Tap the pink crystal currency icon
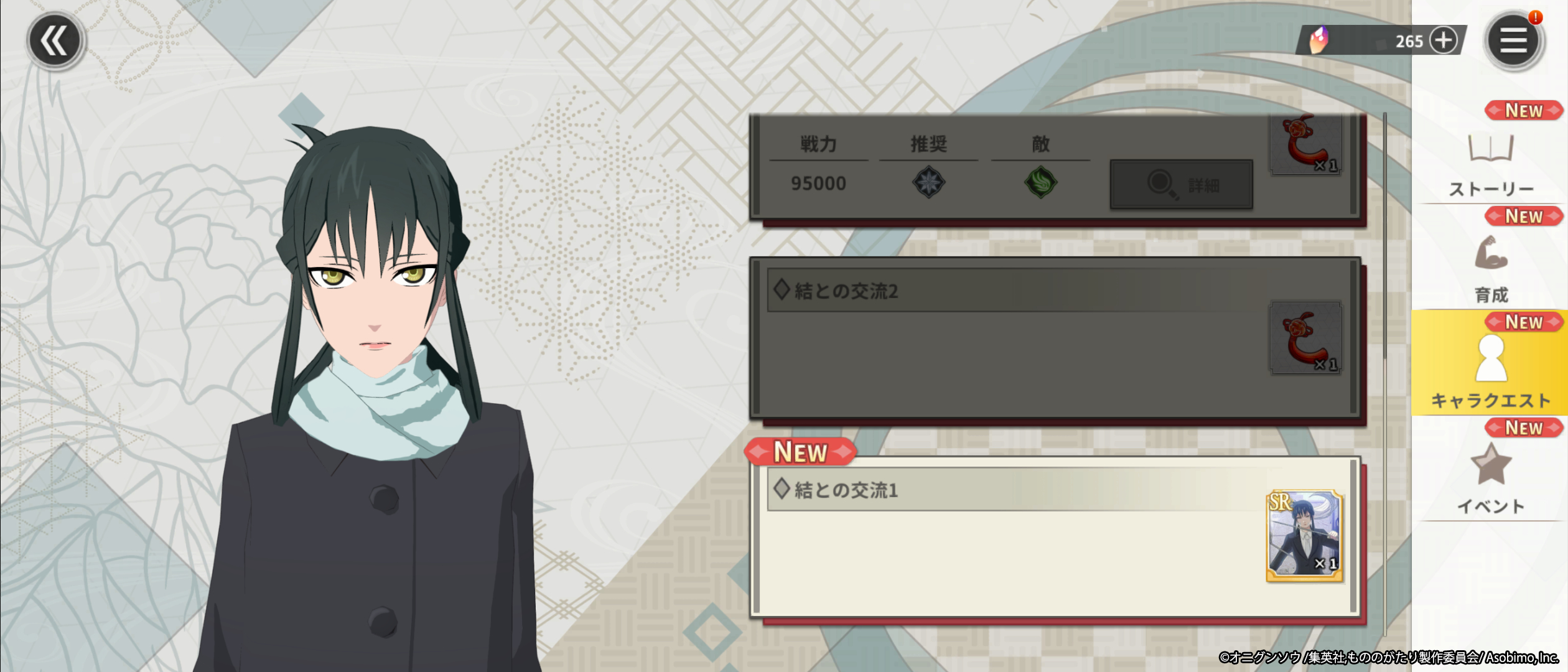The image size is (1568, 672). 1317,40
